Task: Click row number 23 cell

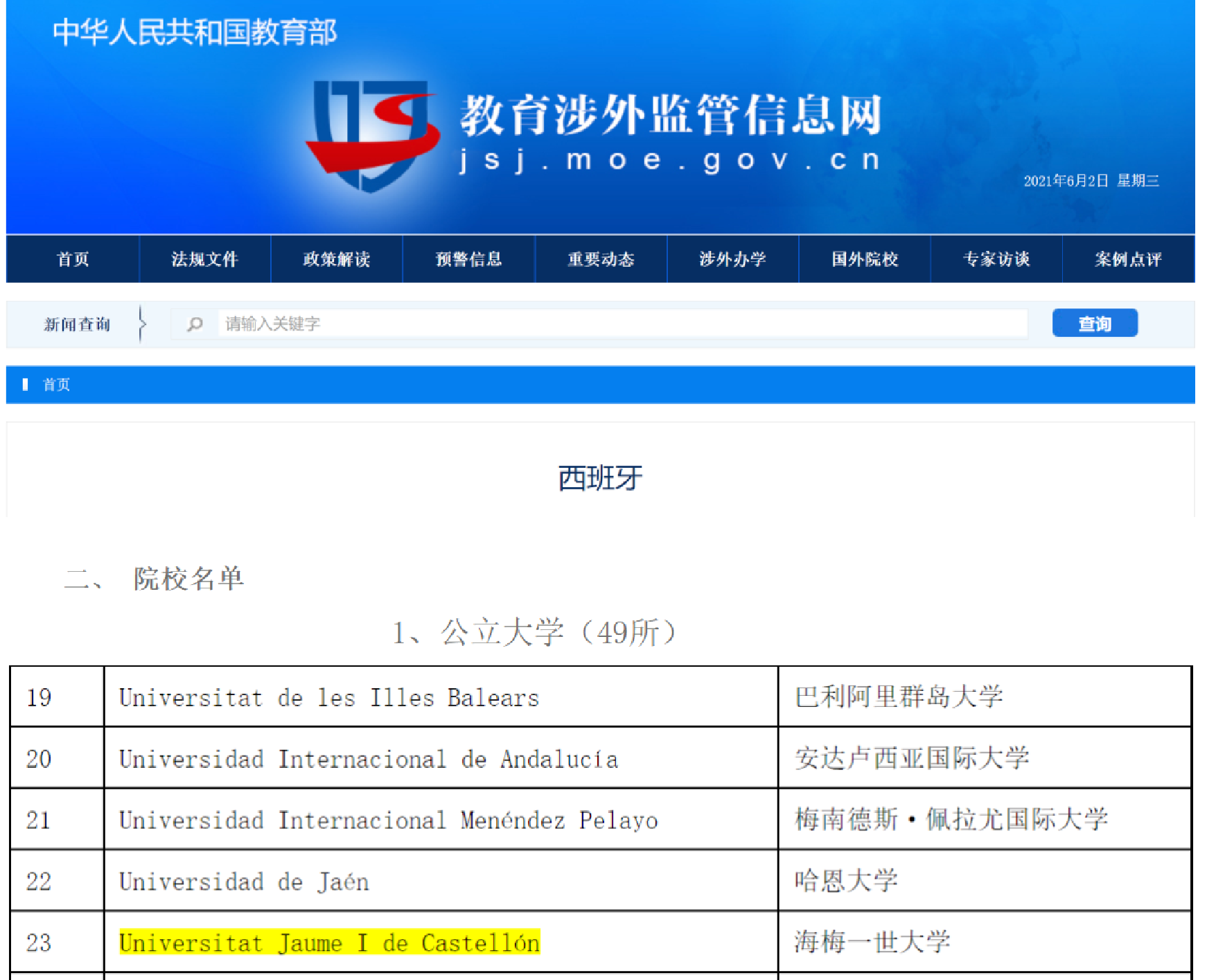Action: (x=57, y=942)
